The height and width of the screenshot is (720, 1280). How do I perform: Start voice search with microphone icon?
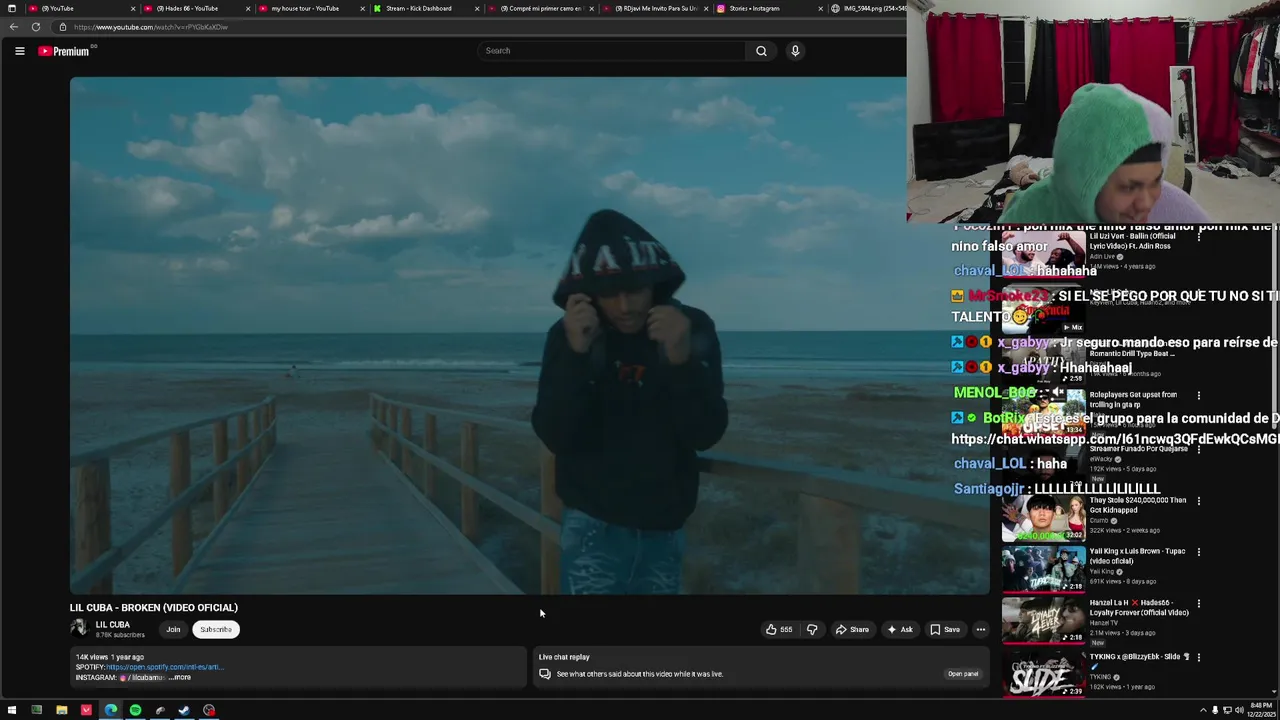click(795, 51)
